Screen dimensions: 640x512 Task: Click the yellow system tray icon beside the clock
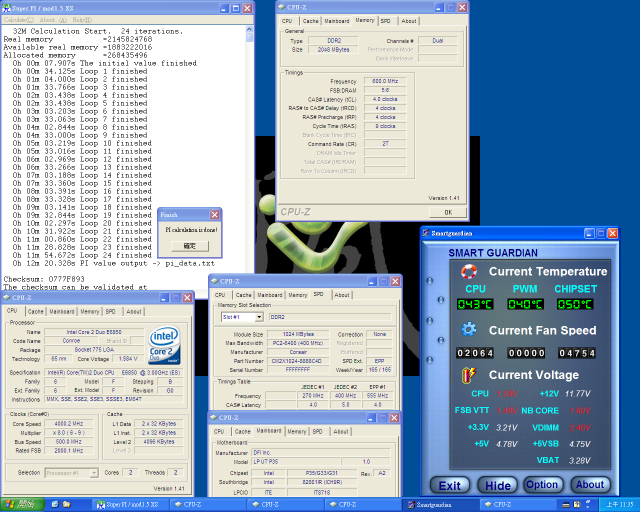tap(577, 505)
